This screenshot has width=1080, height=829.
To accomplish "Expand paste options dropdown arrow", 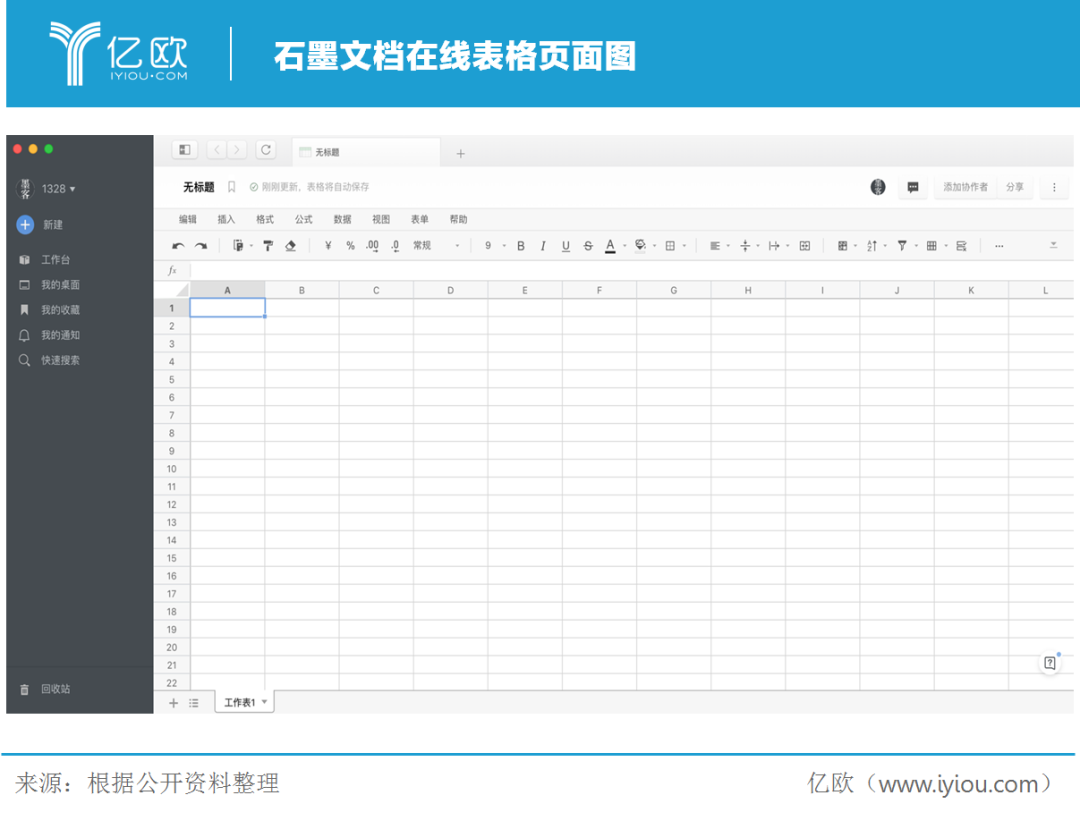I will (x=251, y=246).
